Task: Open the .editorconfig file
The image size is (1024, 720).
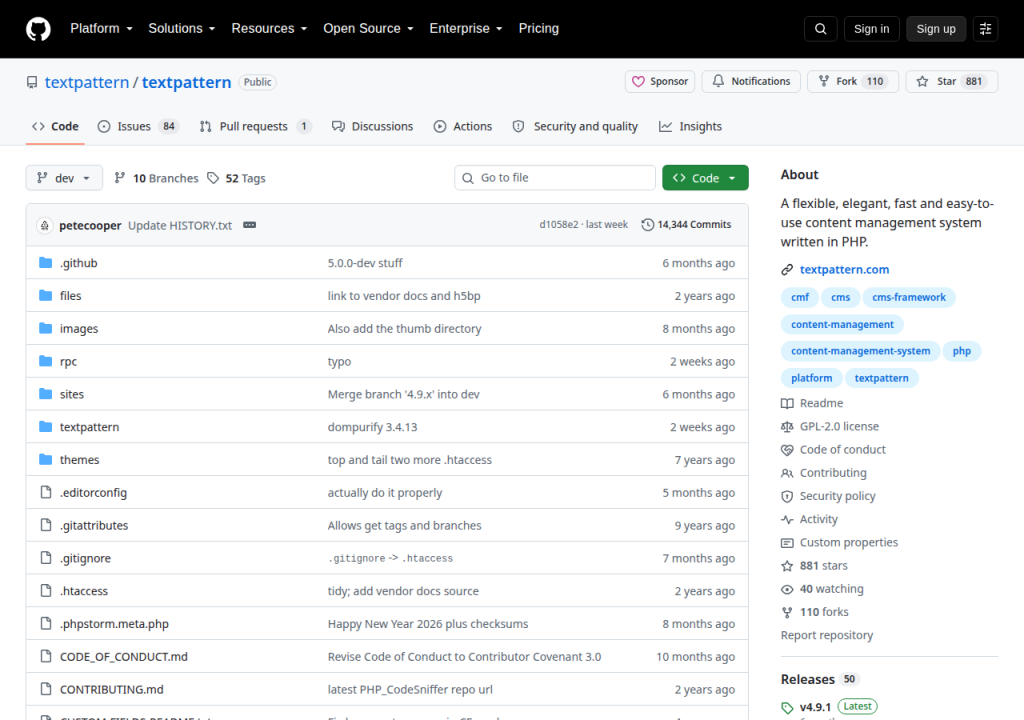Action: coord(93,493)
